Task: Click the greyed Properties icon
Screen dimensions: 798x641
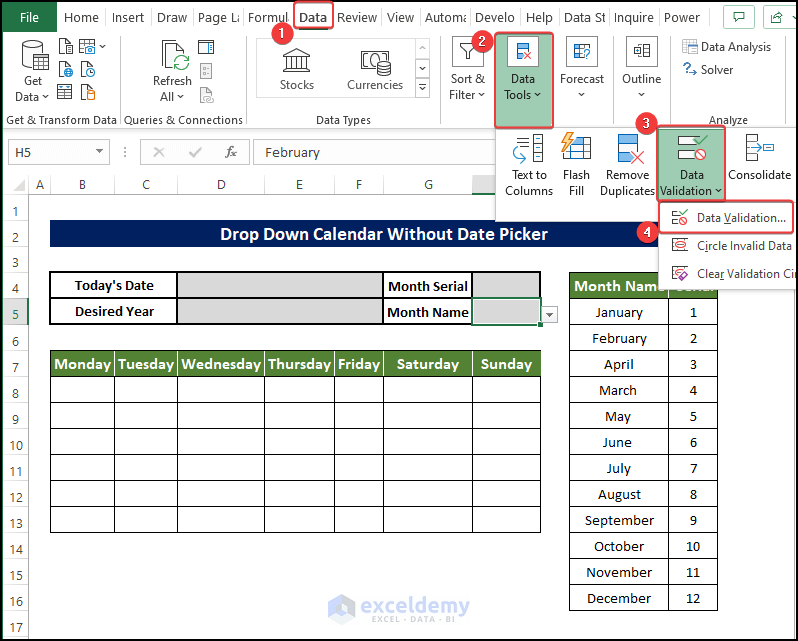Action: click(x=206, y=70)
